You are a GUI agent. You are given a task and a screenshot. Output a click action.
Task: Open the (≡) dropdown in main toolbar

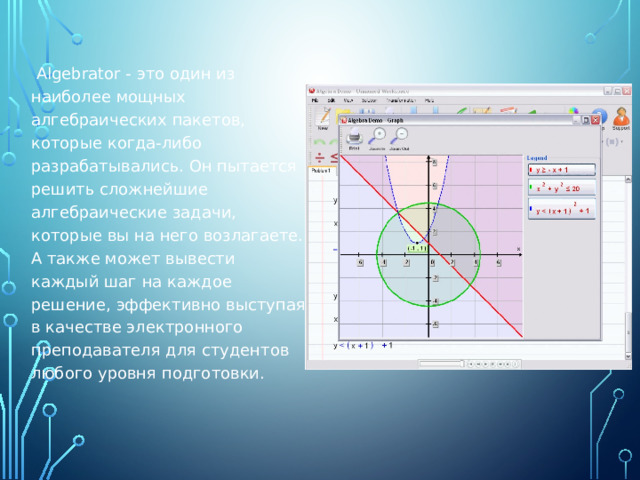pos(613,142)
